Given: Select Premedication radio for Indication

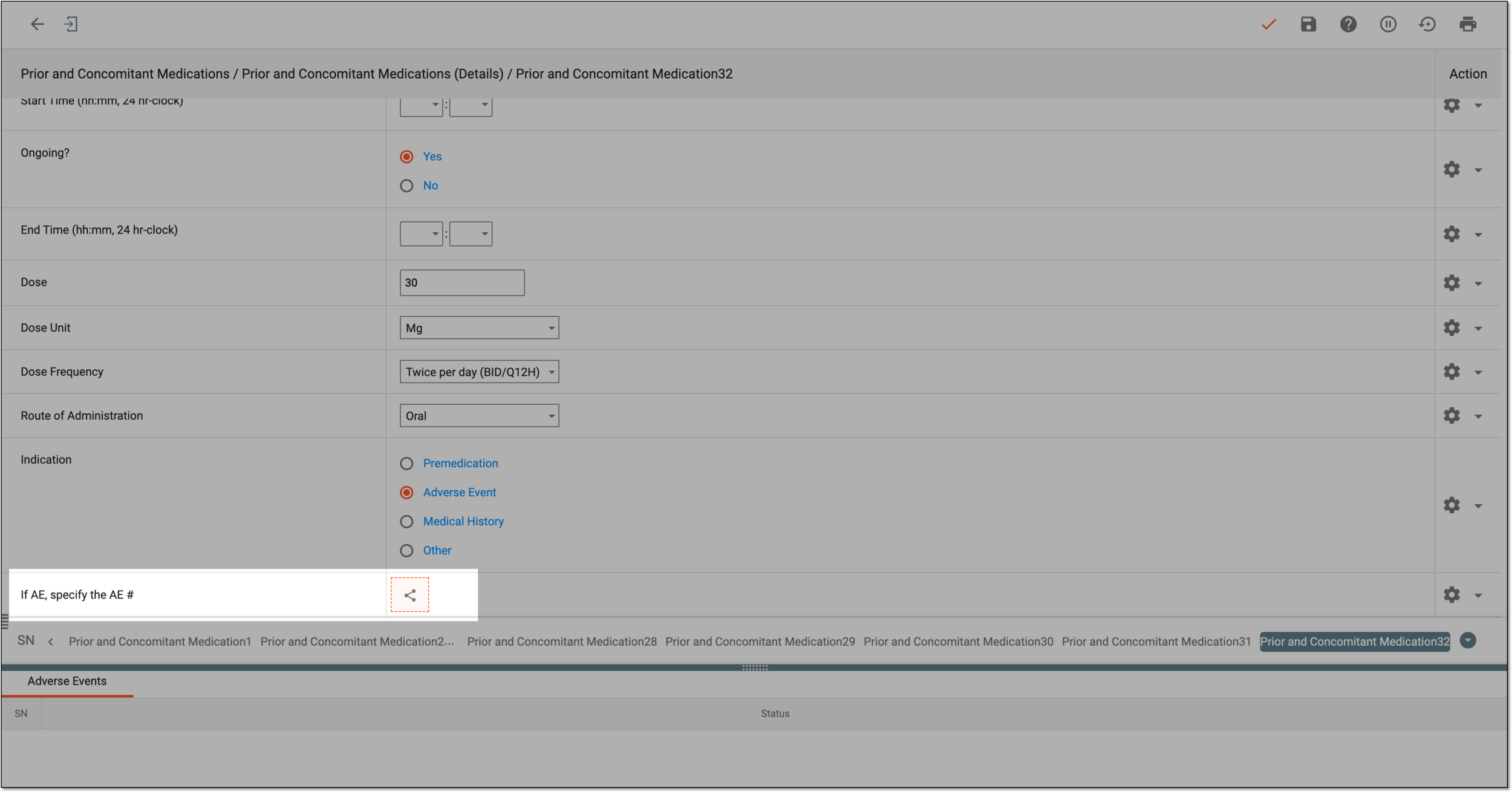Looking at the screenshot, I should (406, 464).
